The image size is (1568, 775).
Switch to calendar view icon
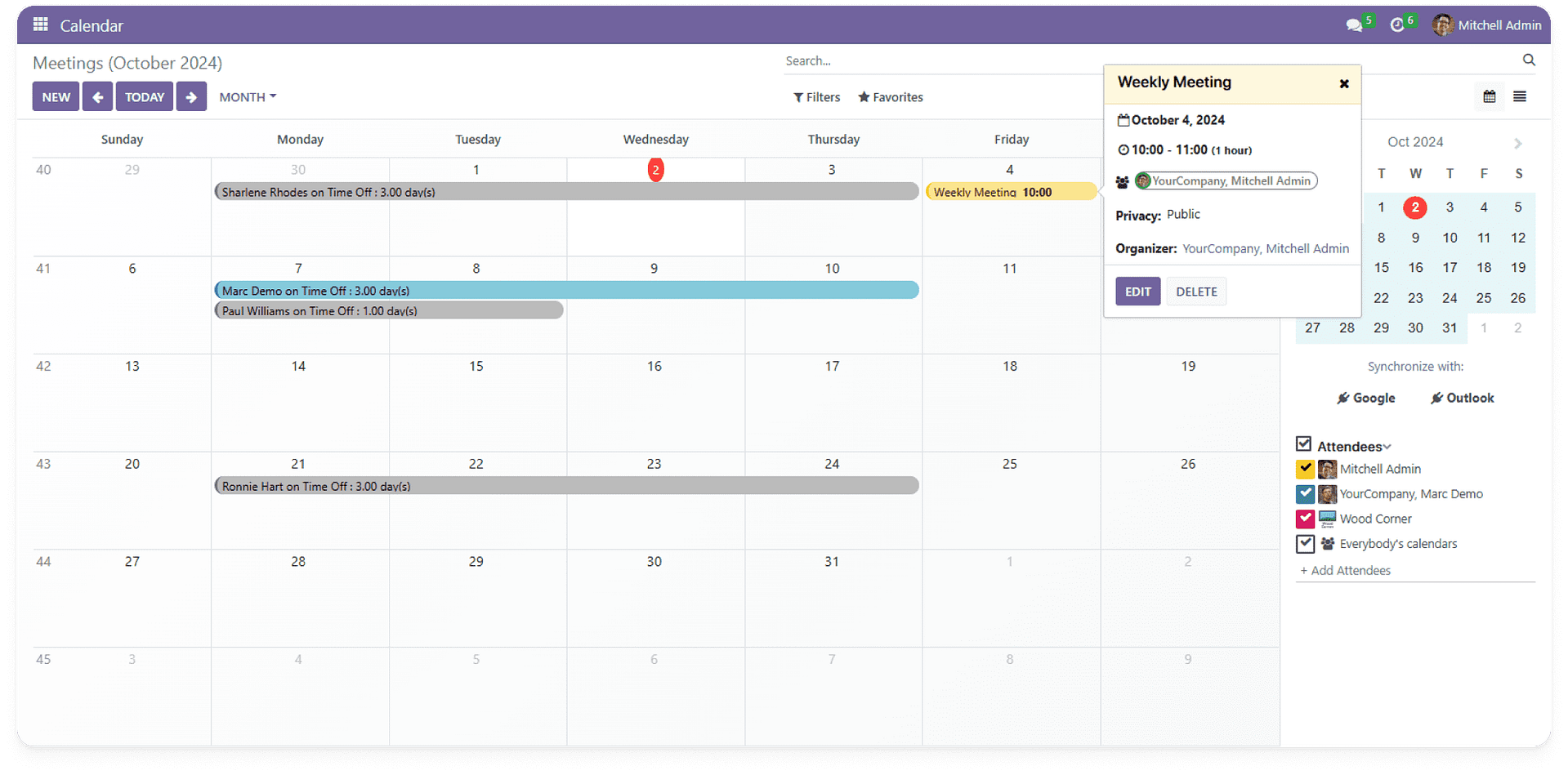point(1490,96)
